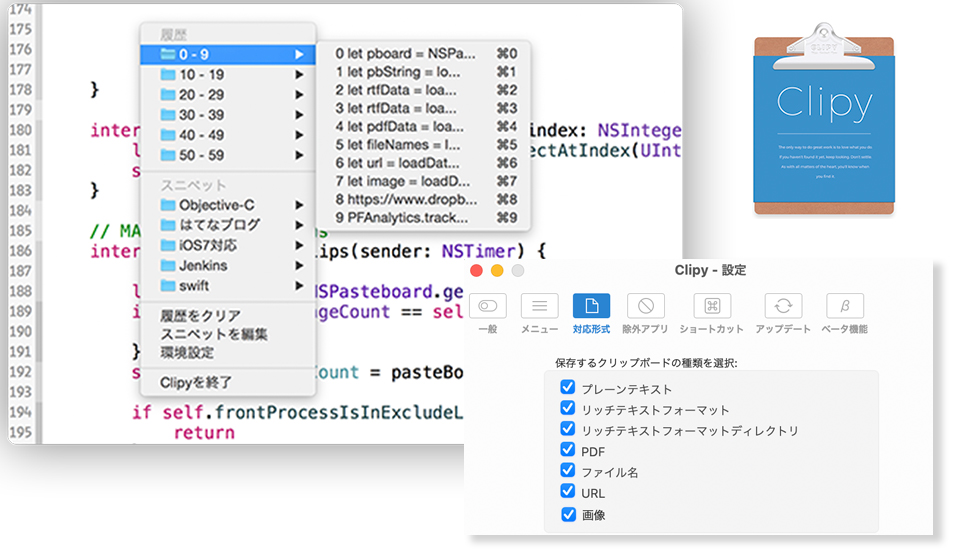Toggle リッチテキストフォーマットディレクトリ checkbox
This screenshot has width=960, height=556.
(568, 429)
